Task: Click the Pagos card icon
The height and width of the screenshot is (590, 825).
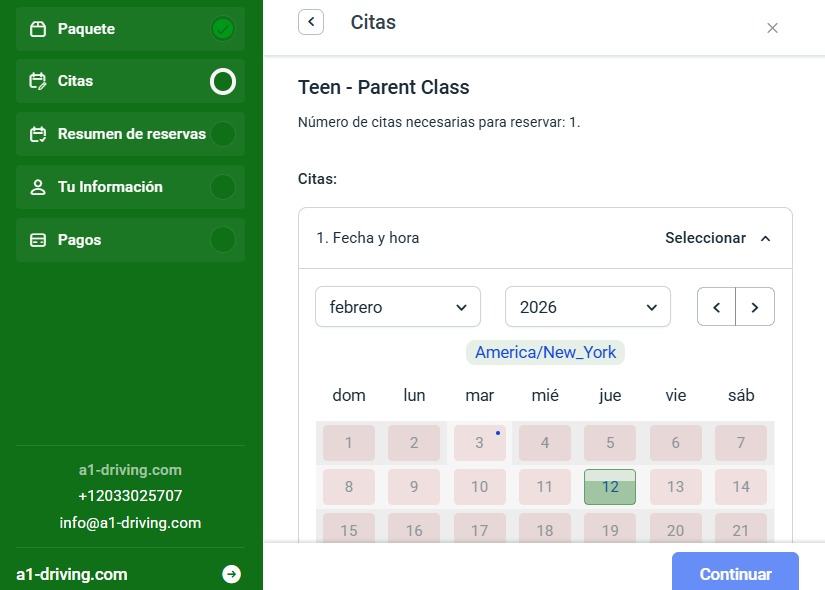Action: coord(38,240)
